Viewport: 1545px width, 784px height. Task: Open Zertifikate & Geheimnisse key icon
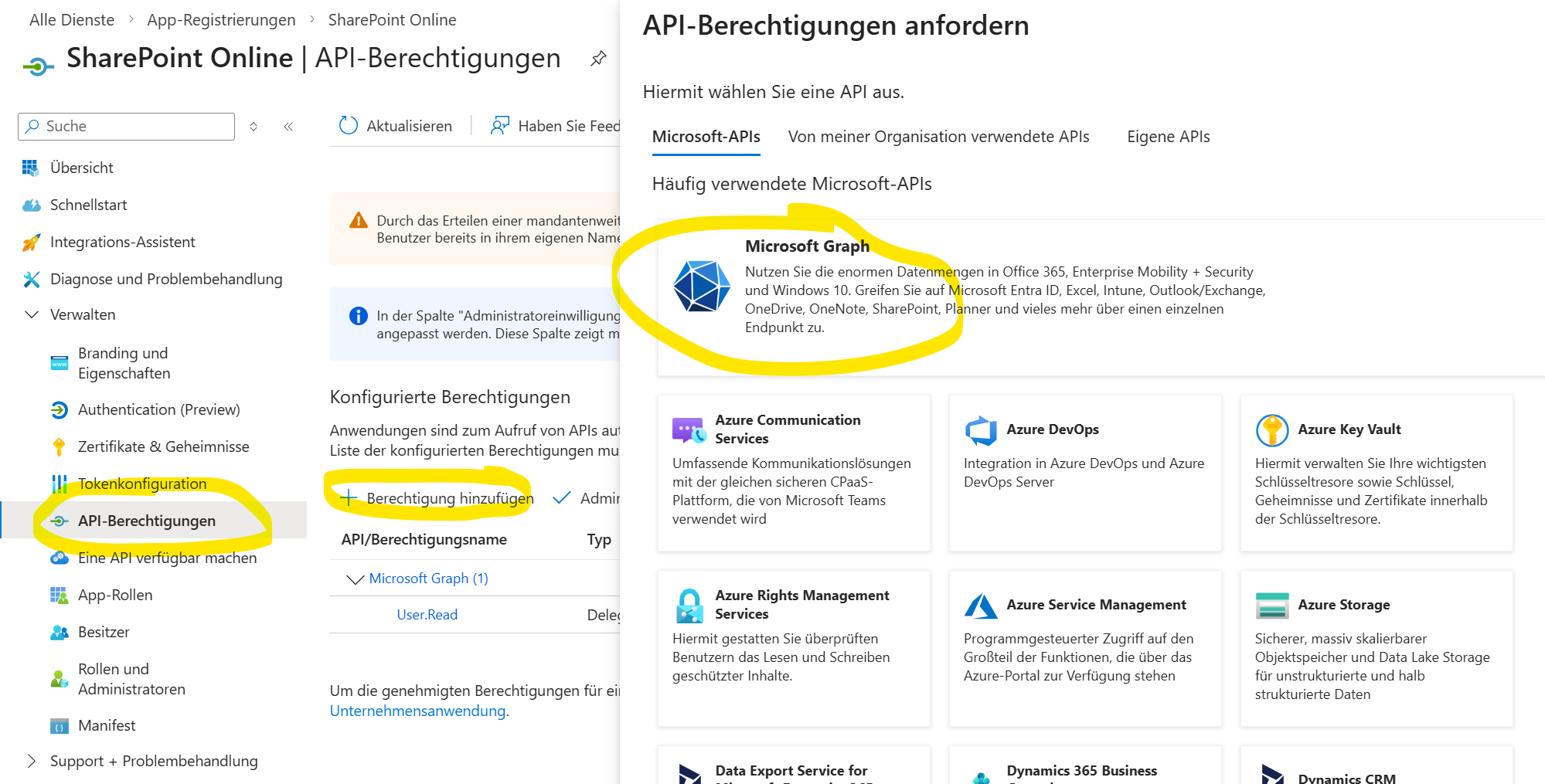(59, 447)
